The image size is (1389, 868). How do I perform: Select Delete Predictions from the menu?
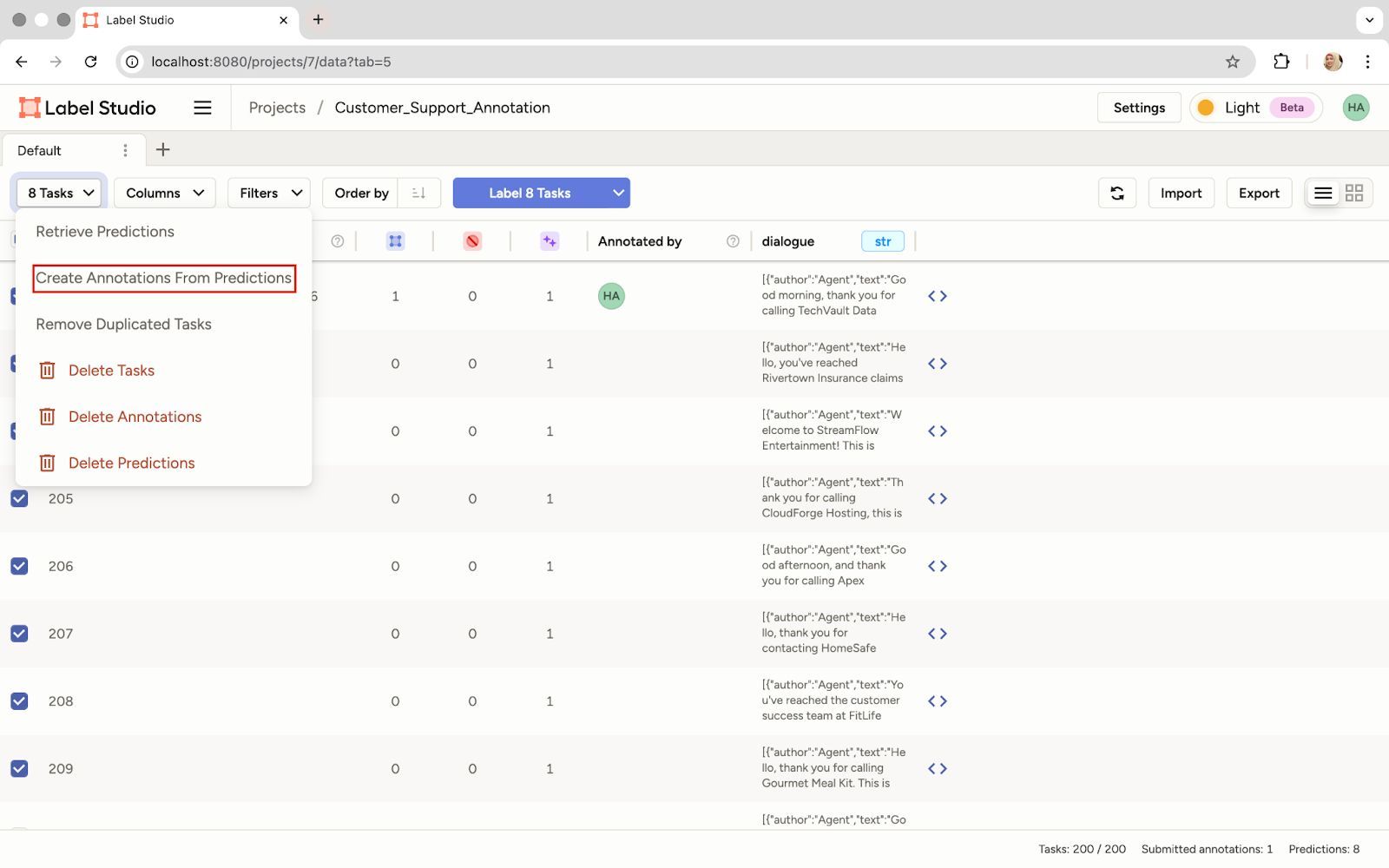(x=131, y=464)
